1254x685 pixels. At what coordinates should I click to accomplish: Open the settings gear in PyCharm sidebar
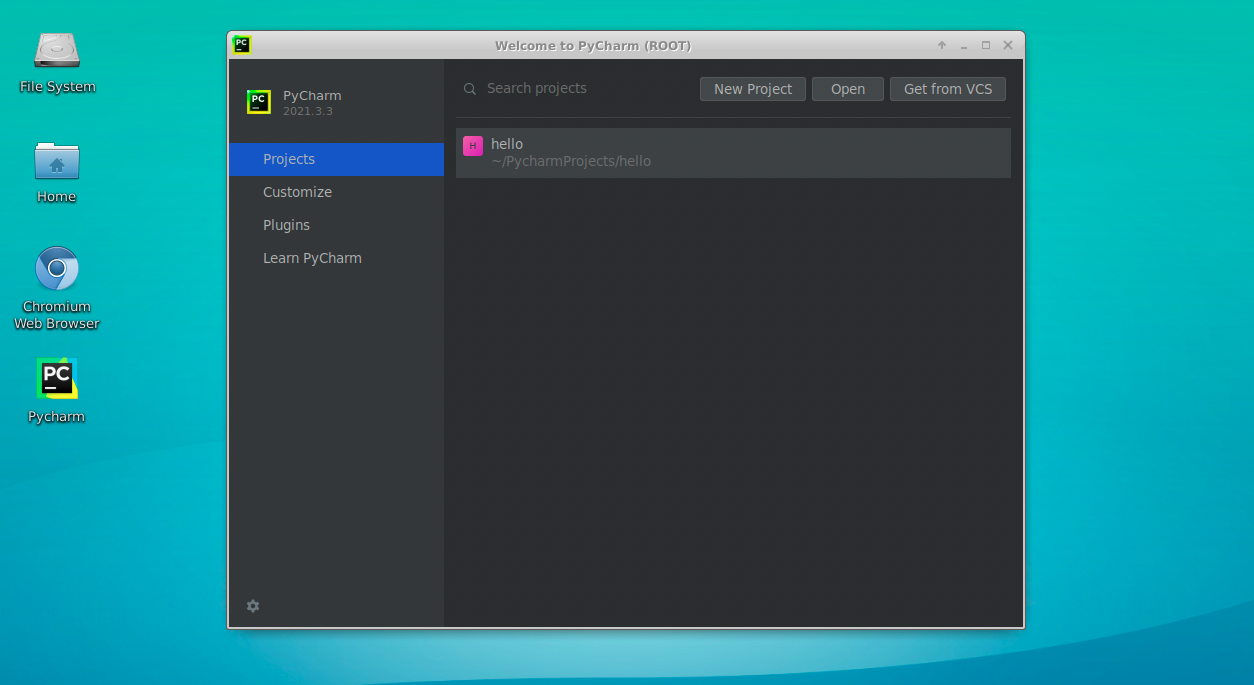pos(253,606)
